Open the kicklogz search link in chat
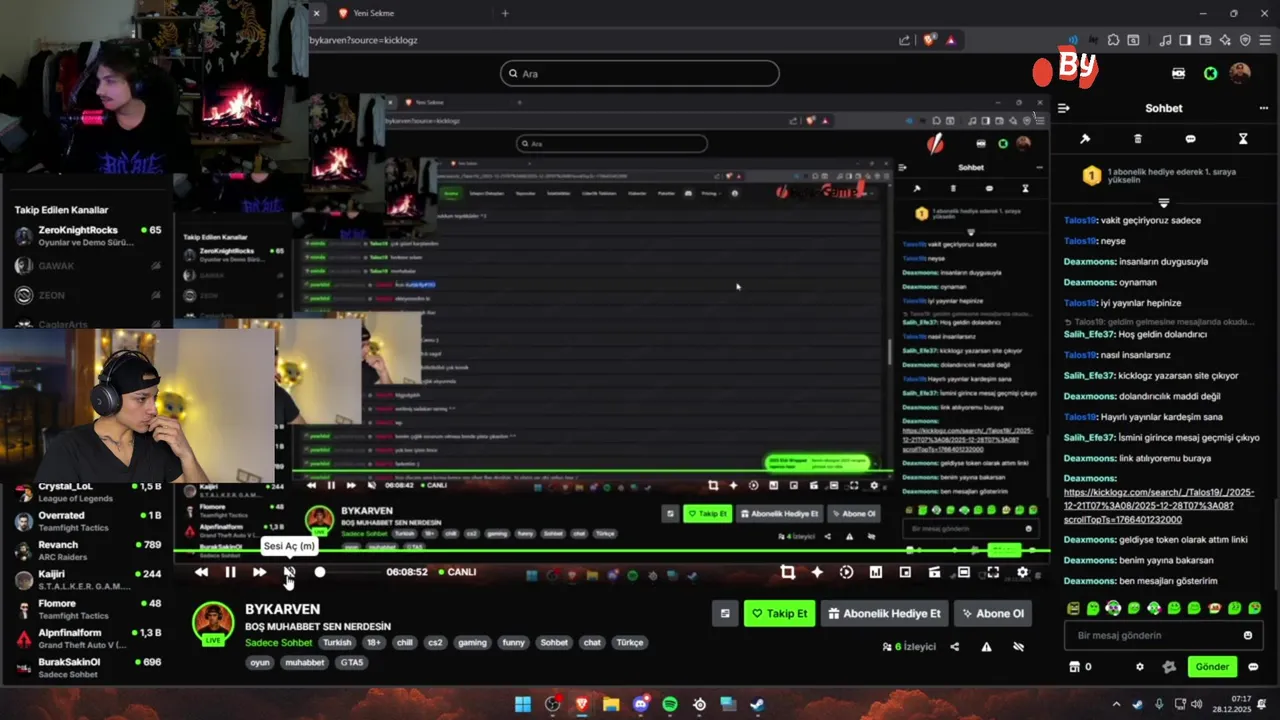Image resolution: width=1280 pixels, height=720 pixels. coord(1158,506)
